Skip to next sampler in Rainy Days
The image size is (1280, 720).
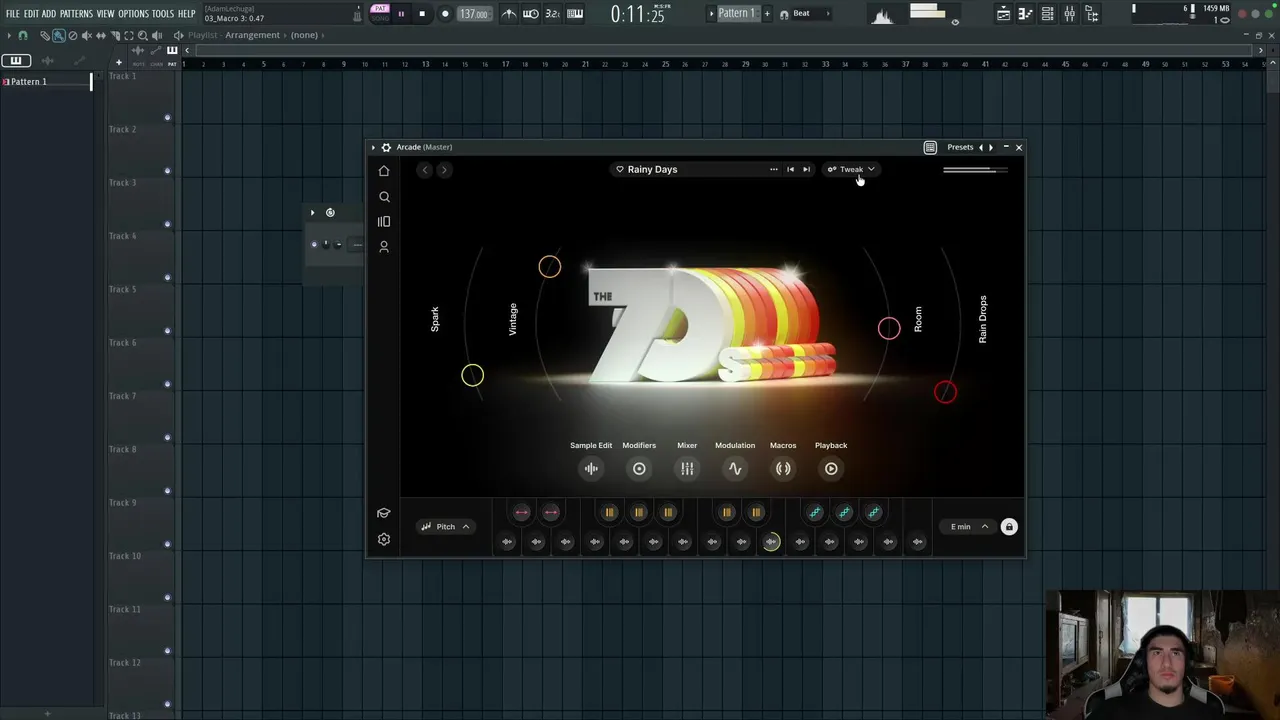[x=806, y=169]
